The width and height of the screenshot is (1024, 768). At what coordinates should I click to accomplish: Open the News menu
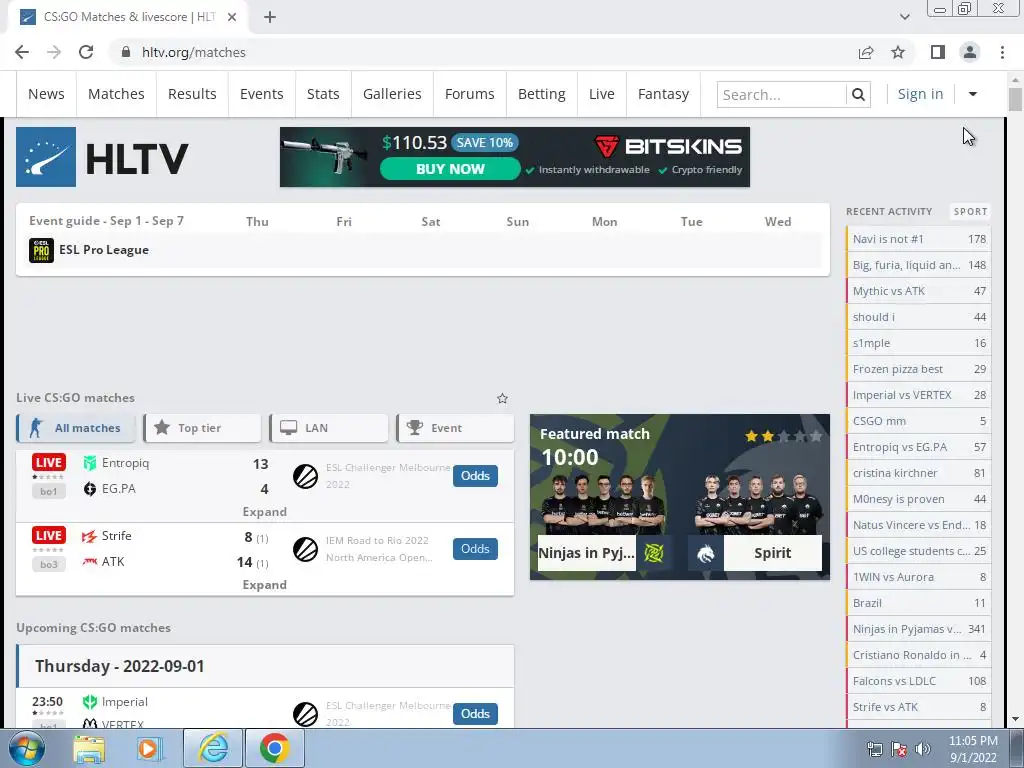[x=46, y=95]
